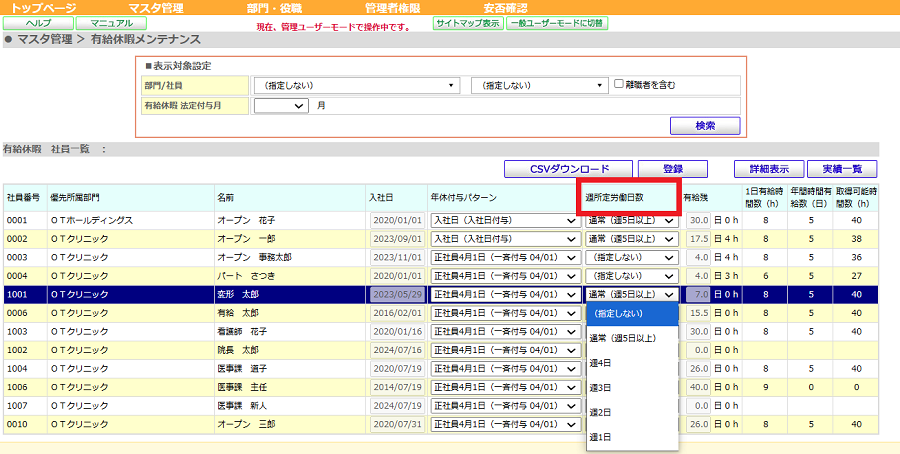Click the department ＯＴホールディングス
This screenshot has width=900, height=454.
[92, 220]
